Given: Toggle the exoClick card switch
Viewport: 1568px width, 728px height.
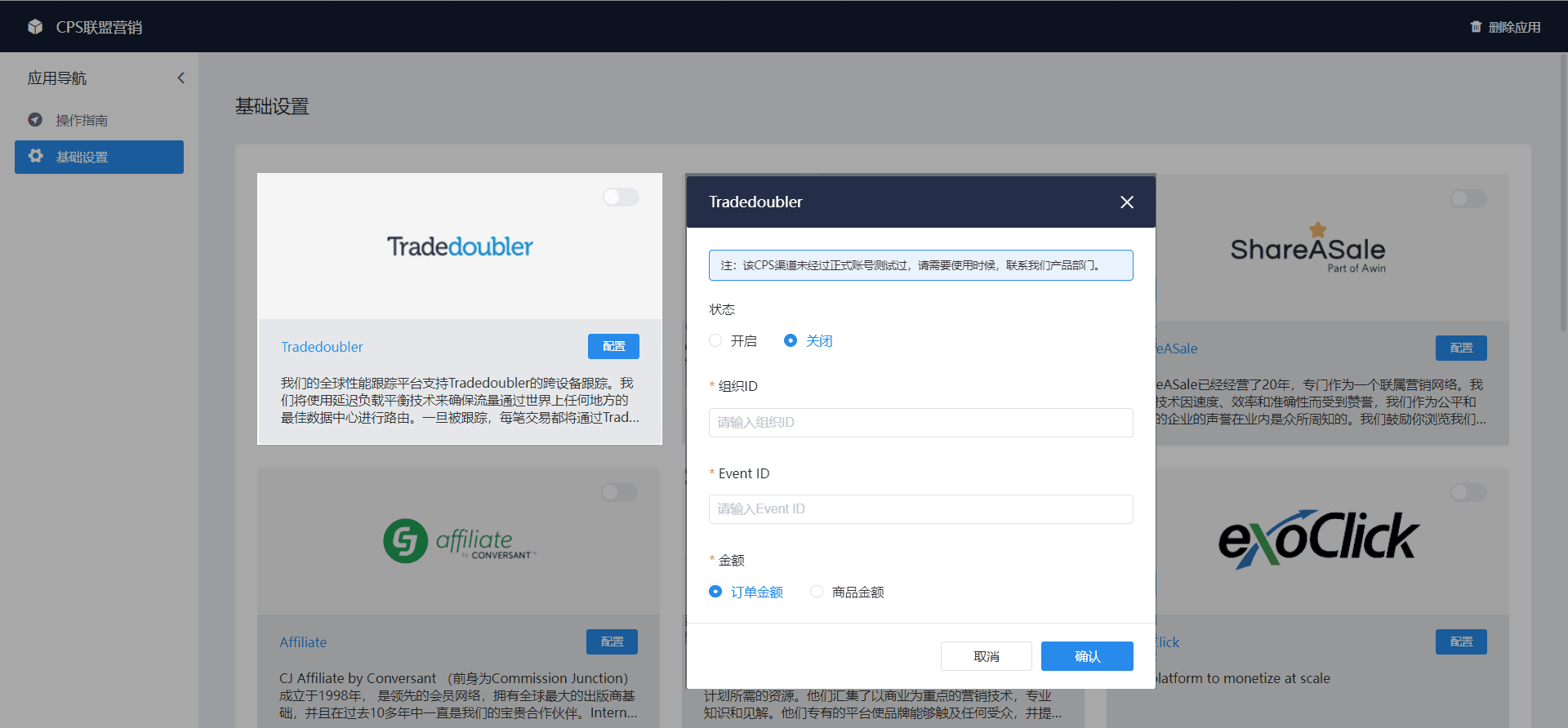Looking at the screenshot, I should 1468,492.
